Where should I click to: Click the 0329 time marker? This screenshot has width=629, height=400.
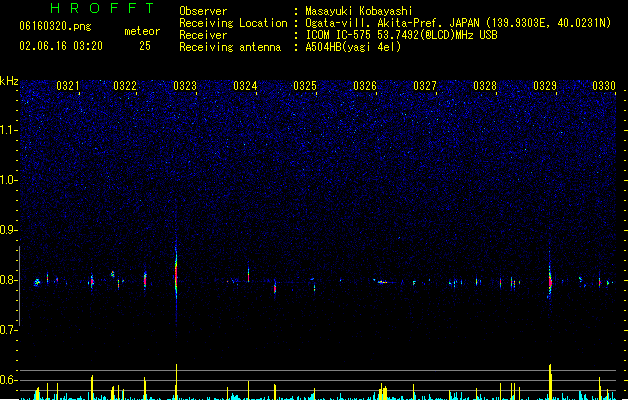(545, 86)
